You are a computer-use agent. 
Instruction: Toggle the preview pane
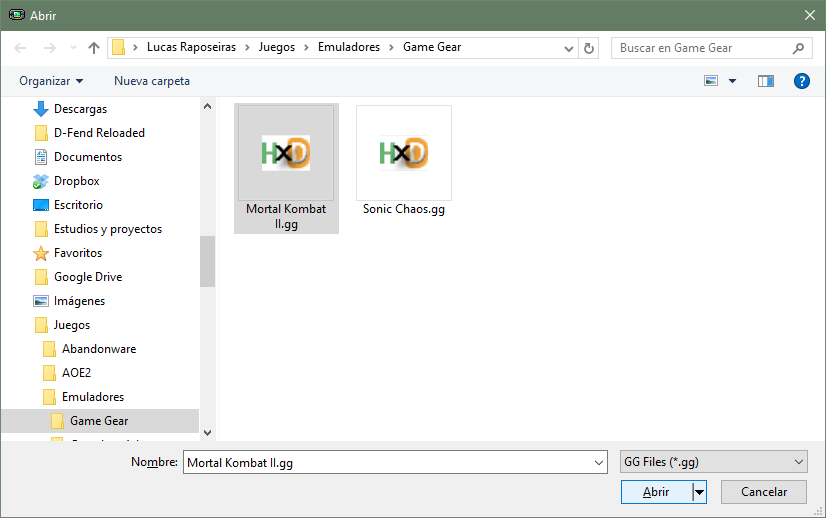click(x=765, y=81)
